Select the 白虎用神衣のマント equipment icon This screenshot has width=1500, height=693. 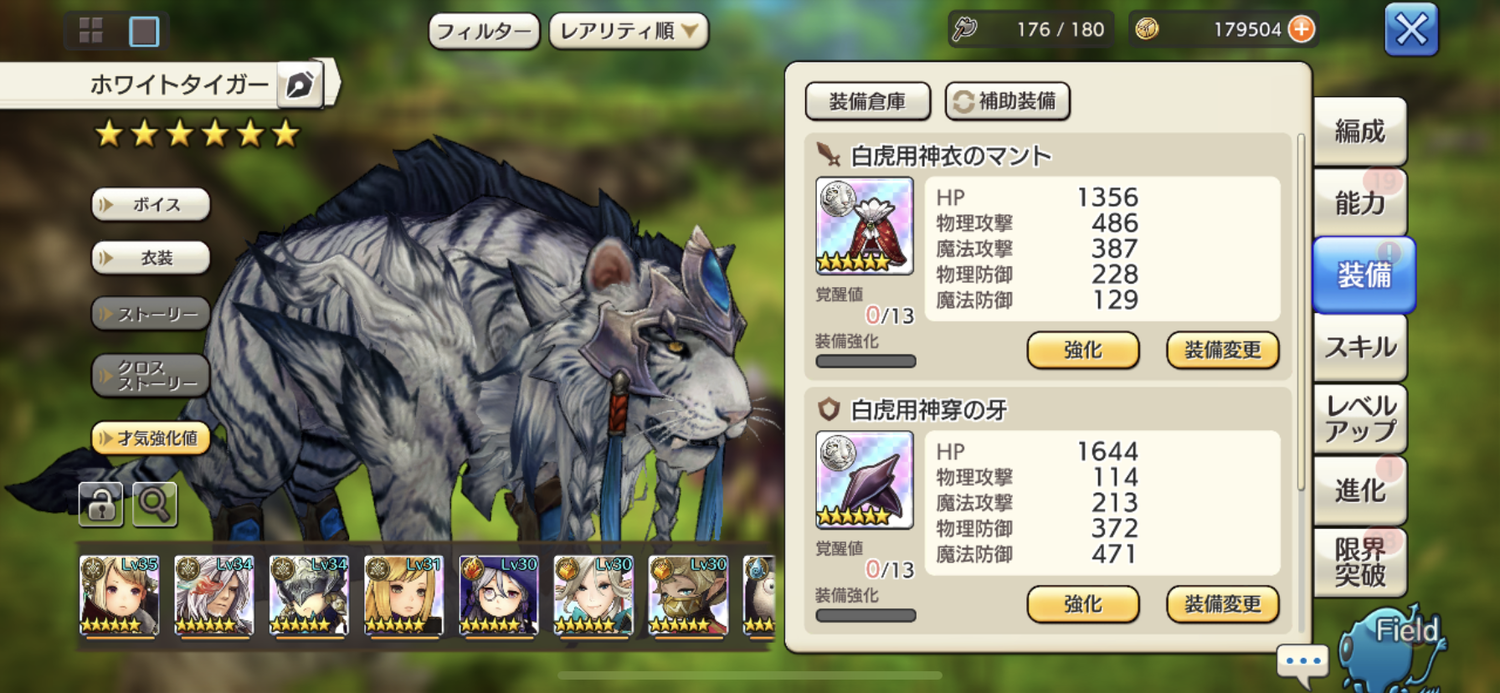[865, 227]
